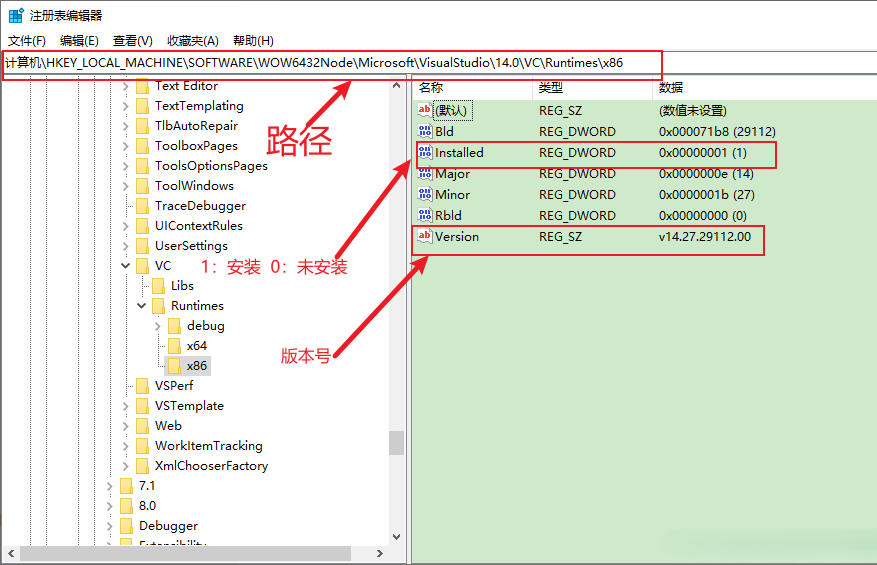
Task: Click the Libs folder icon
Action: click(159, 286)
